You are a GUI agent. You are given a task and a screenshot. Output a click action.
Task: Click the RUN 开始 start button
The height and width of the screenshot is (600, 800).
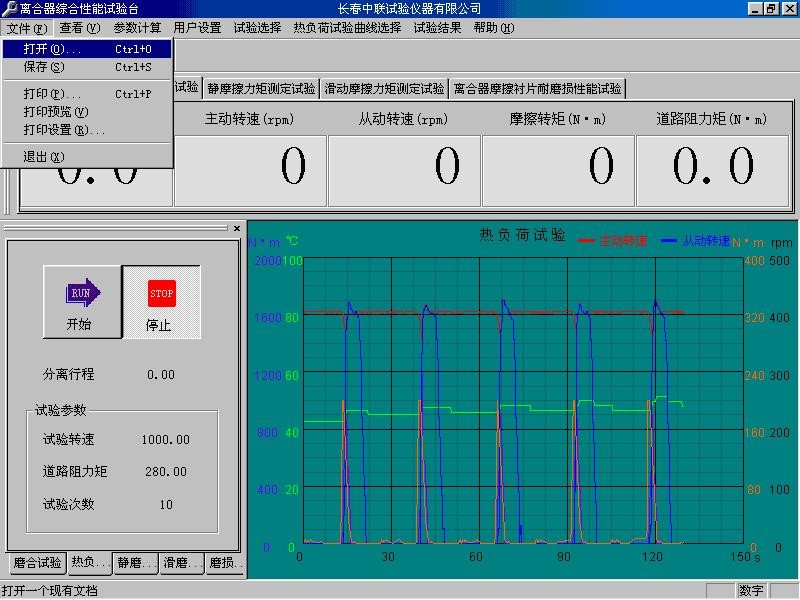tap(82, 301)
